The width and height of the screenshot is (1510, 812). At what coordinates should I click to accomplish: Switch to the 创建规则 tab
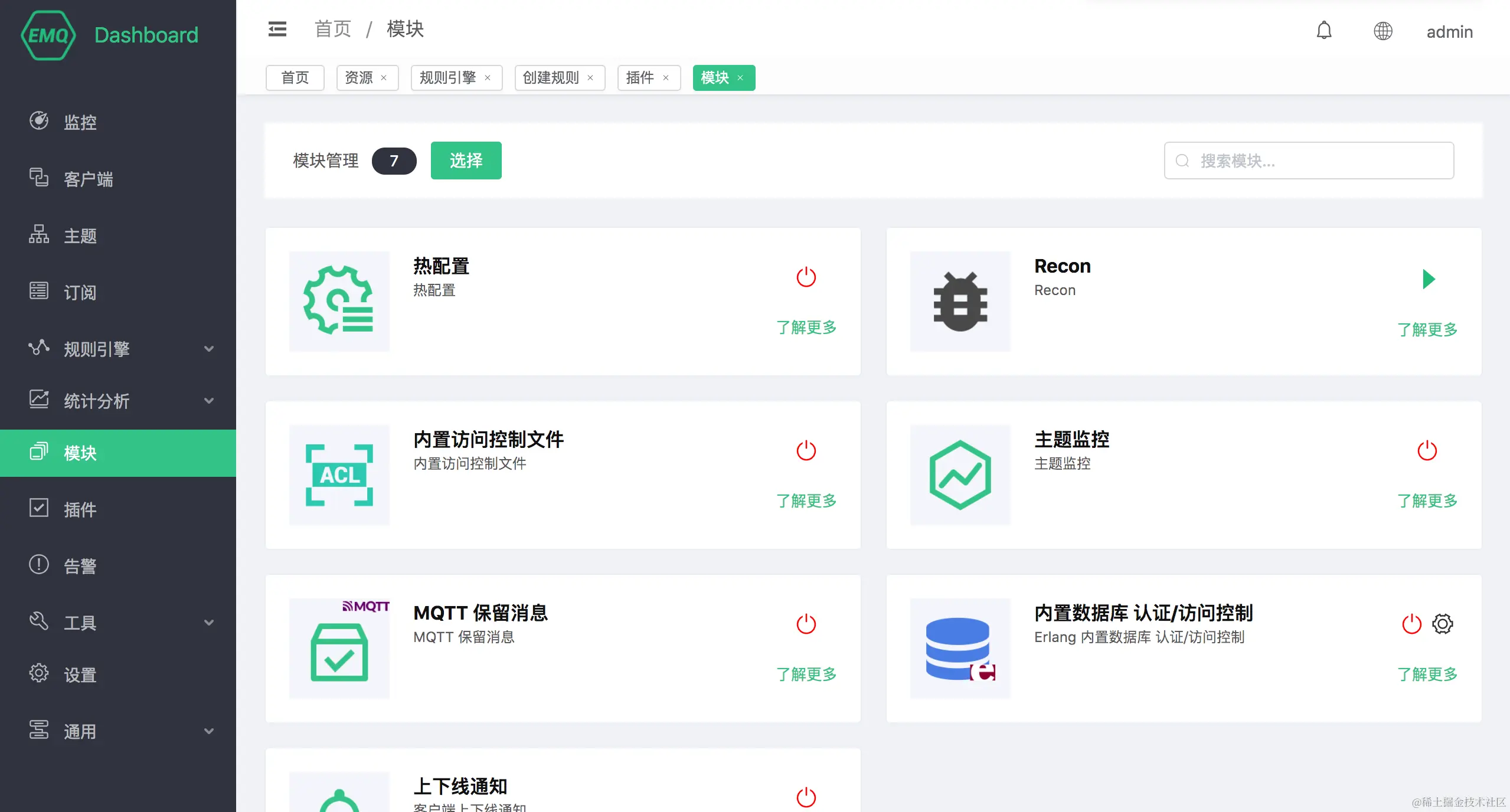tap(550, 77)
